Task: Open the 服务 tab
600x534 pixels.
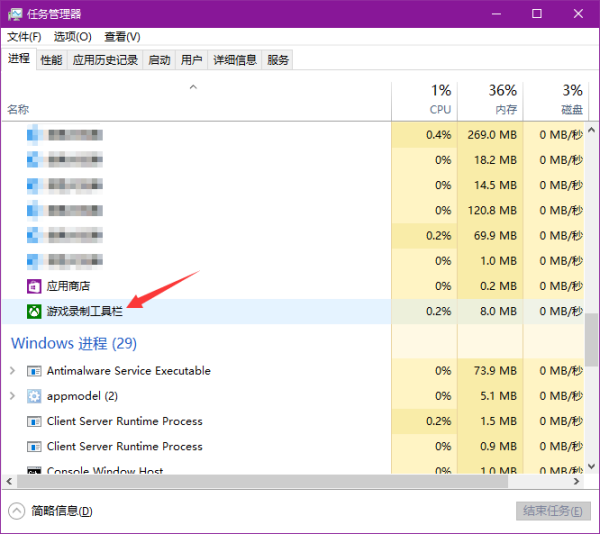Action: [277, 60]
